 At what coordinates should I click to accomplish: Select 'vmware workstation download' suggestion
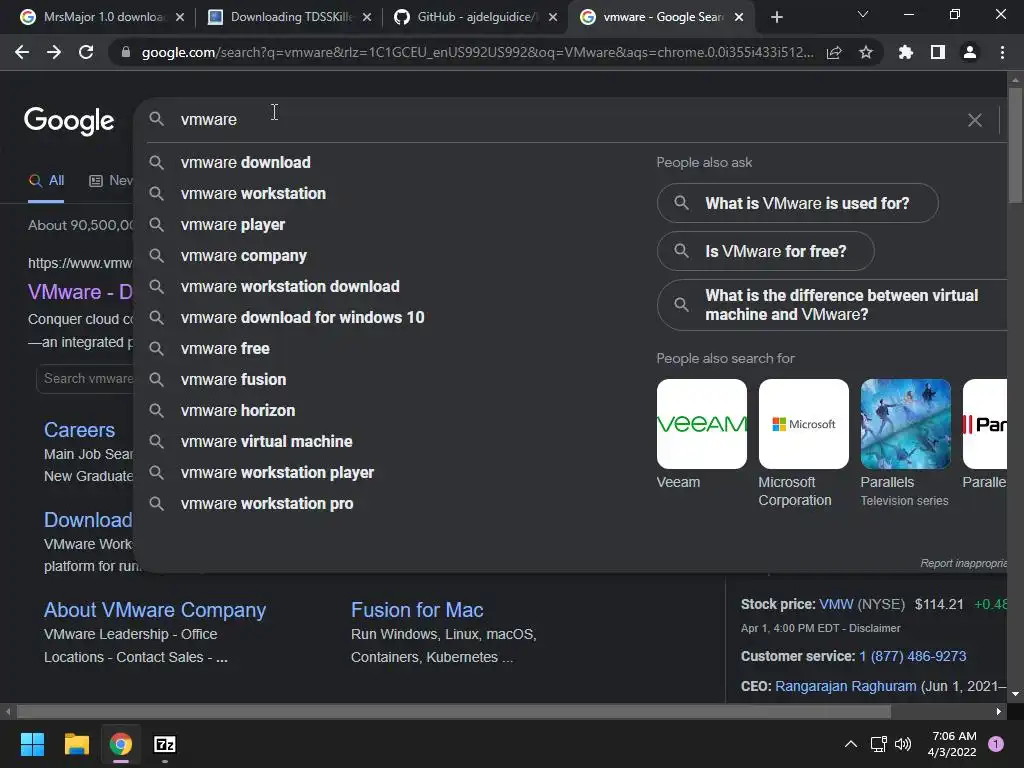point(290,287)
